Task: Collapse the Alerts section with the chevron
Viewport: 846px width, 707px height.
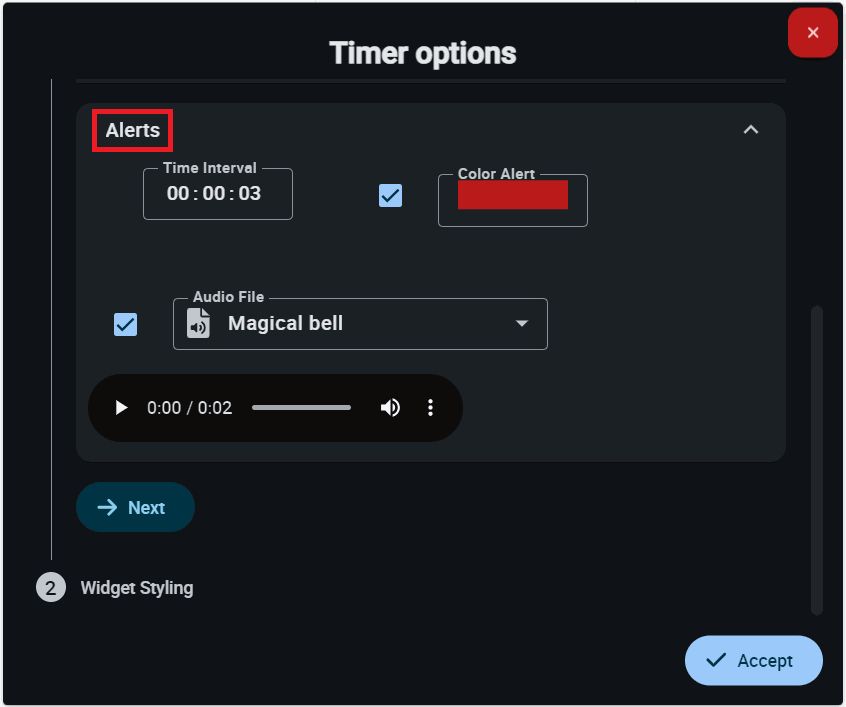Action: click(x=751, y=130)
